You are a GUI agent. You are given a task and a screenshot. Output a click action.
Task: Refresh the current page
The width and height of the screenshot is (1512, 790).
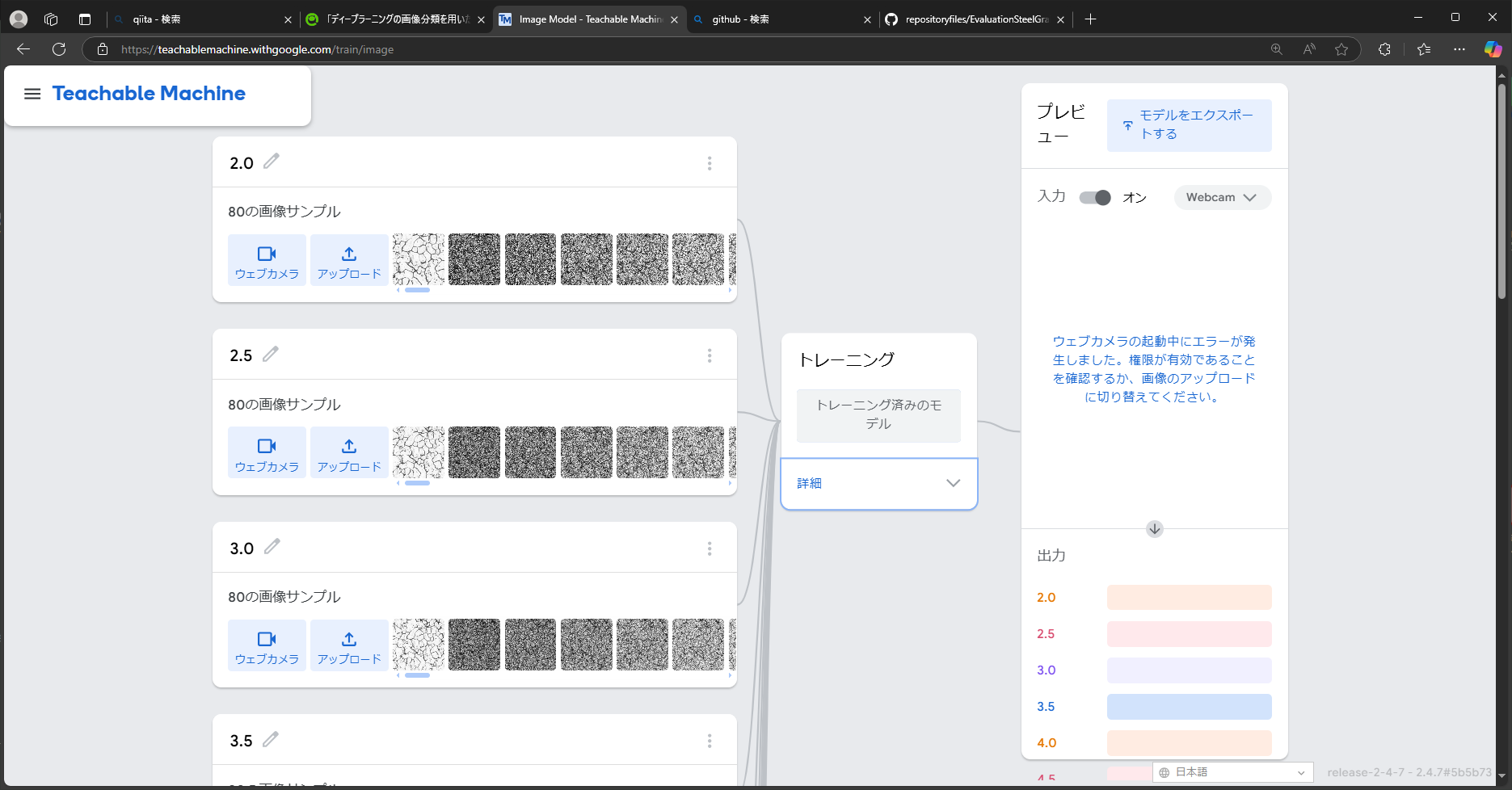(59, 49)
